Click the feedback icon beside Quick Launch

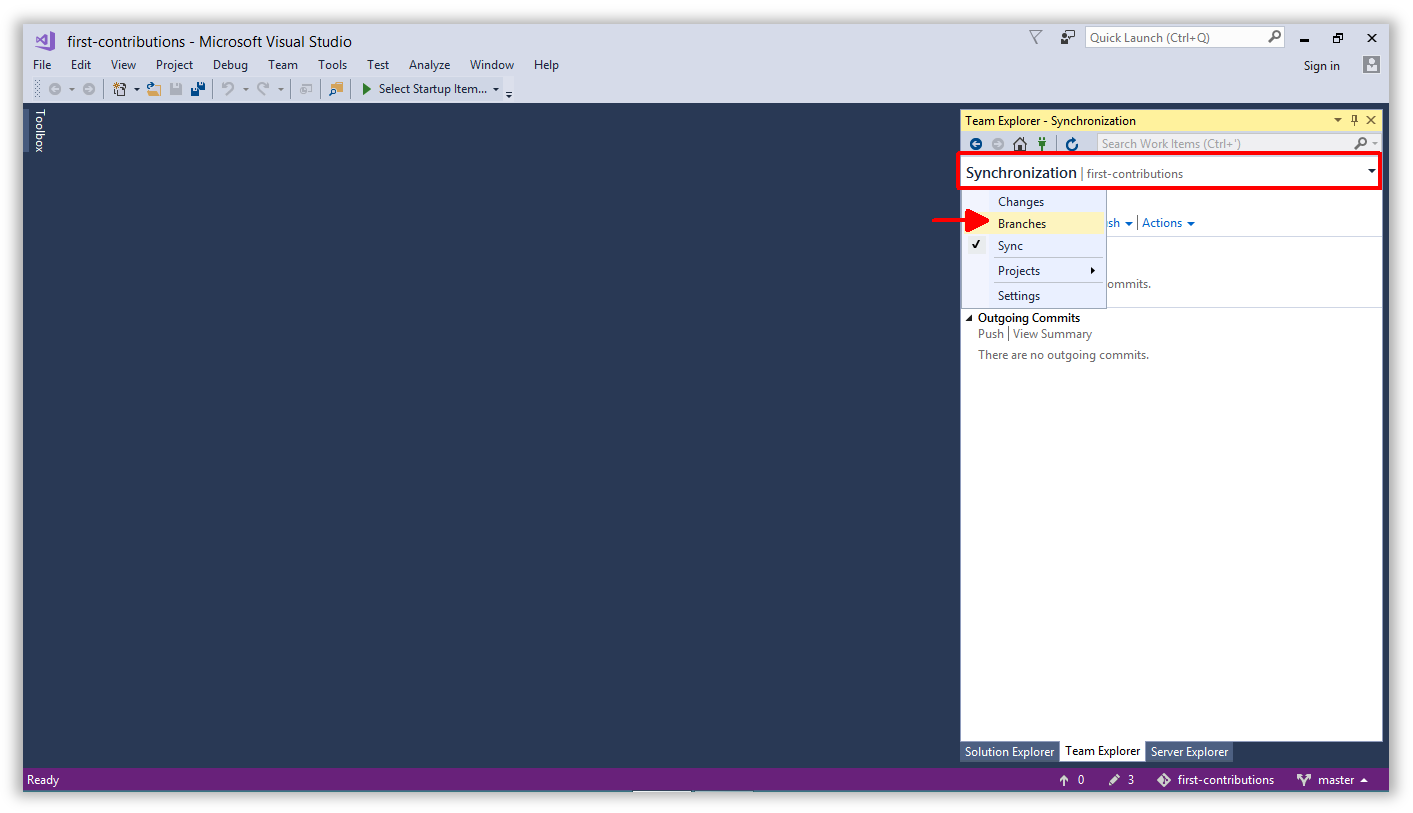pos(1068,37)
